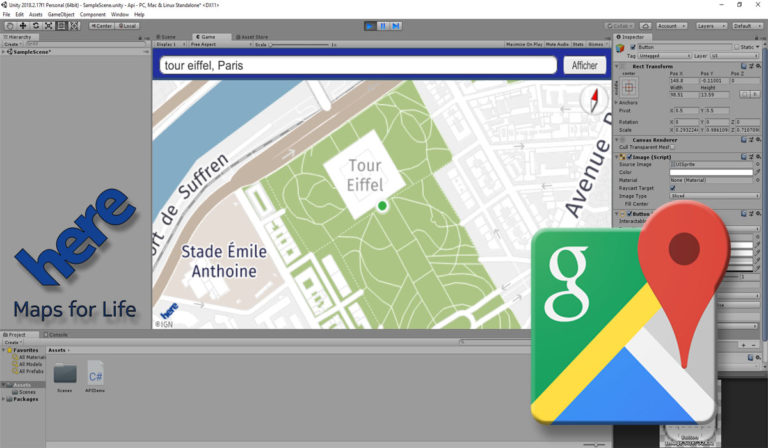Toggle the Static checkbox
The image size is (768, 448).
click(736, 47)
